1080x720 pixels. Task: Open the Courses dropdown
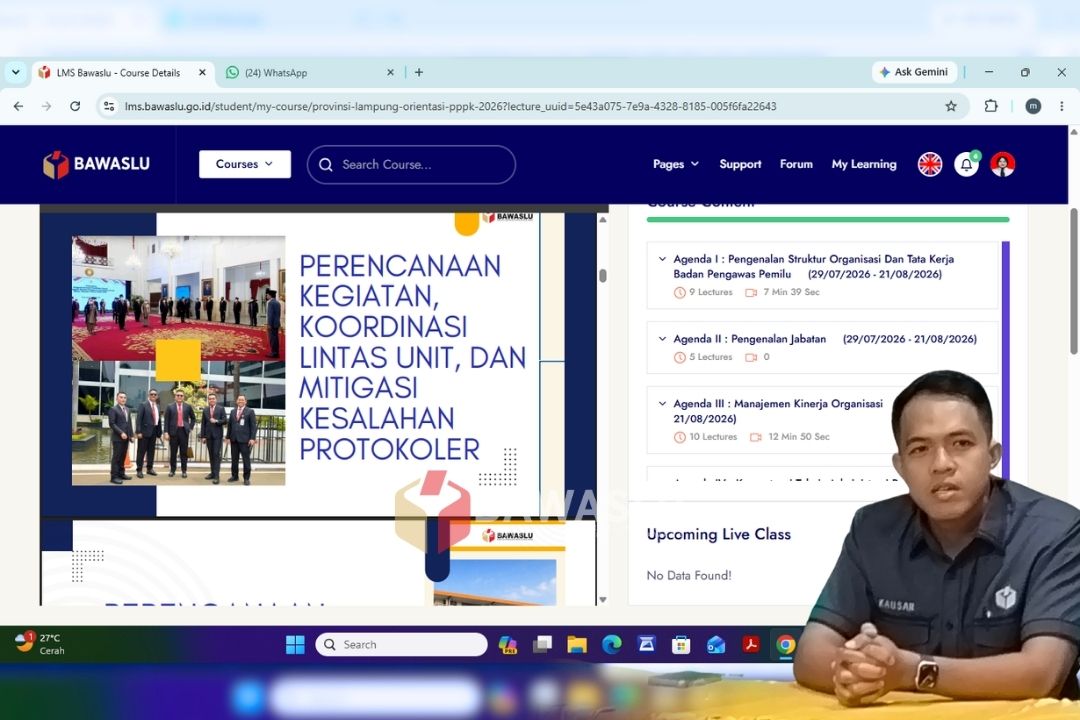(x=245, y=164)
